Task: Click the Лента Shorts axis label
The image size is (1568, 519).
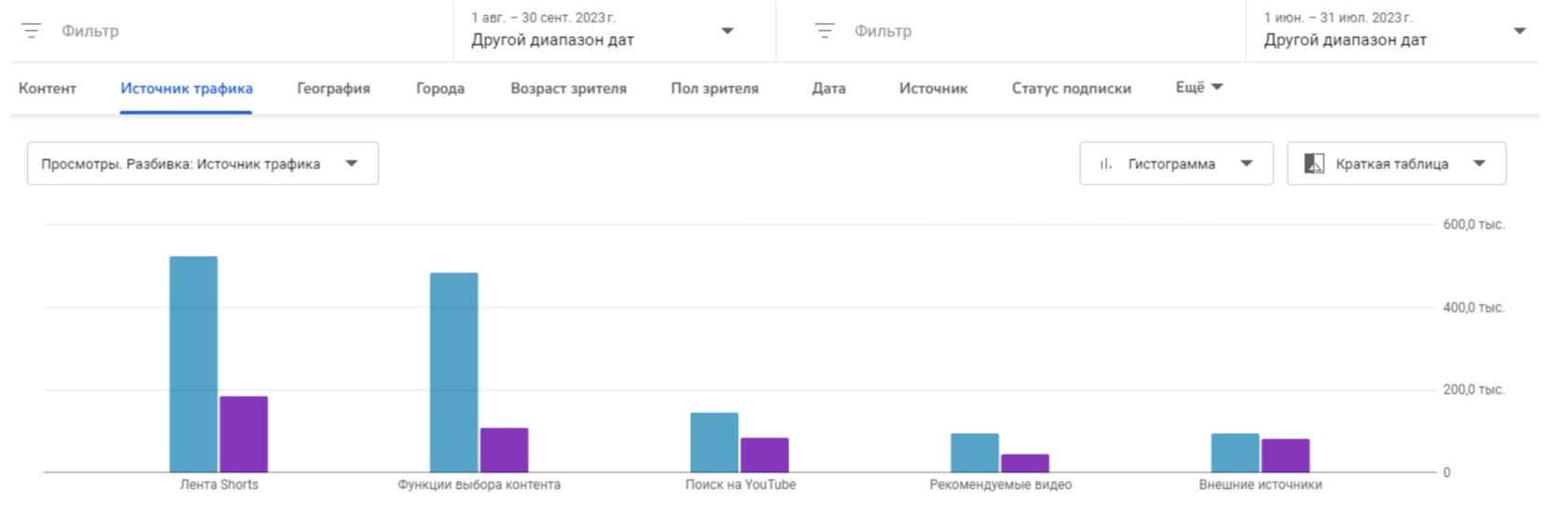Action: click(x=219, y=484)
